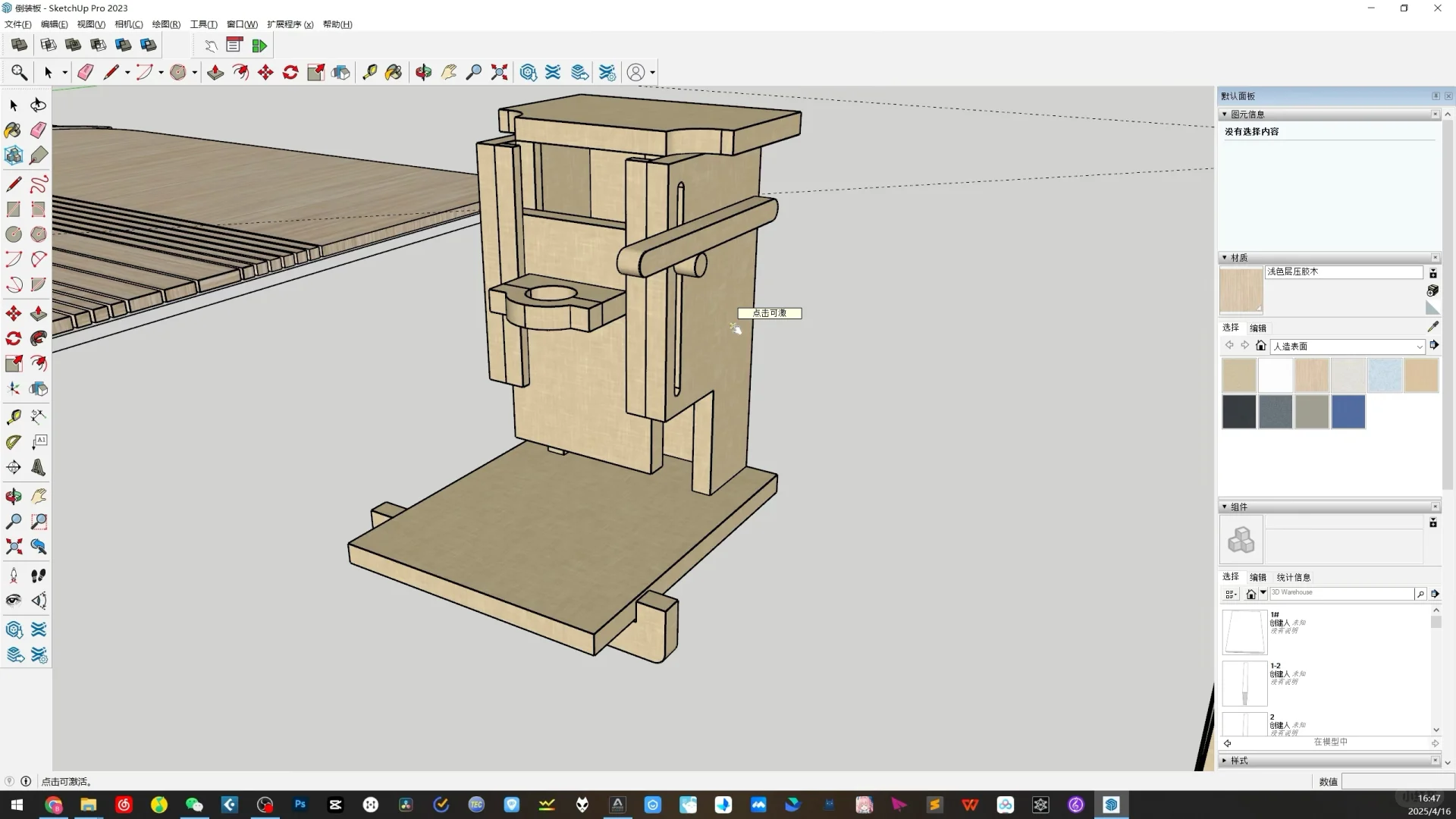The height and width of the screenshot is (819, 1456).
Task: Pick the blue material swatch
Action: click(x=1348, y=412)
